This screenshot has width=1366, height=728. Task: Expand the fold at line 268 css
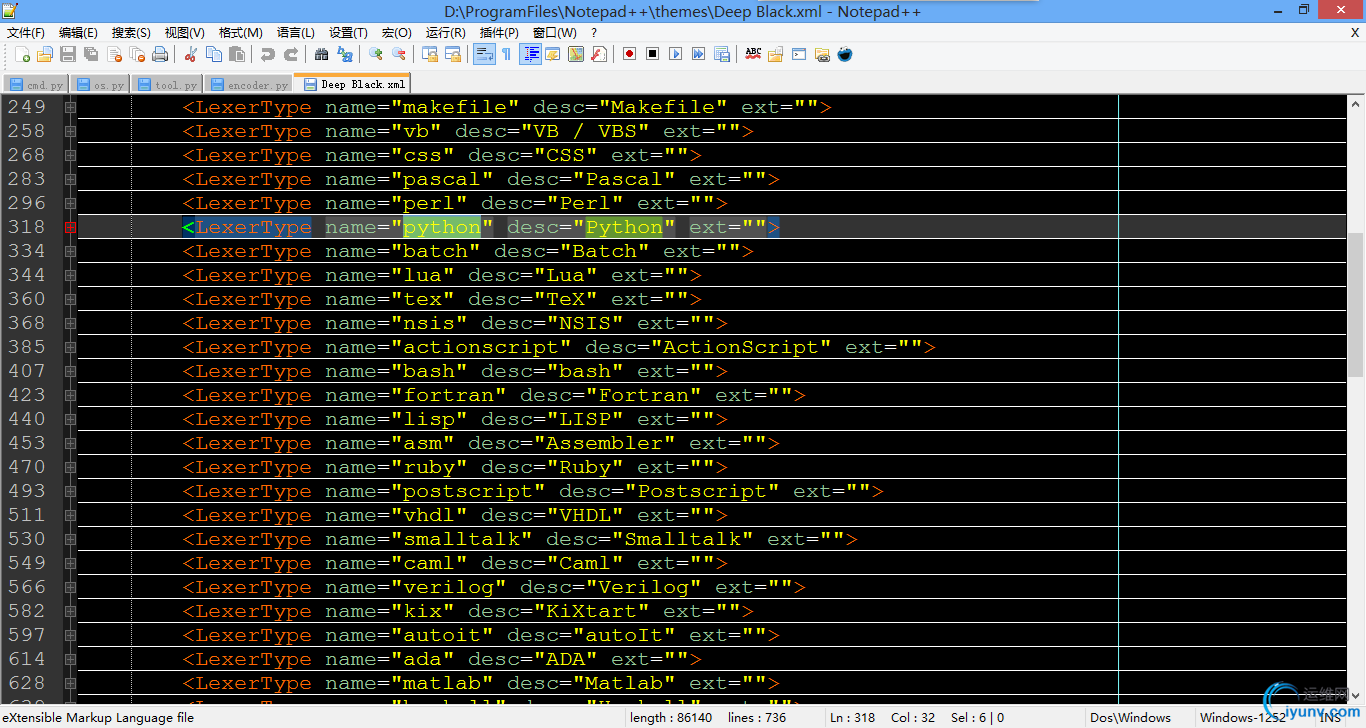click(70, 155)
